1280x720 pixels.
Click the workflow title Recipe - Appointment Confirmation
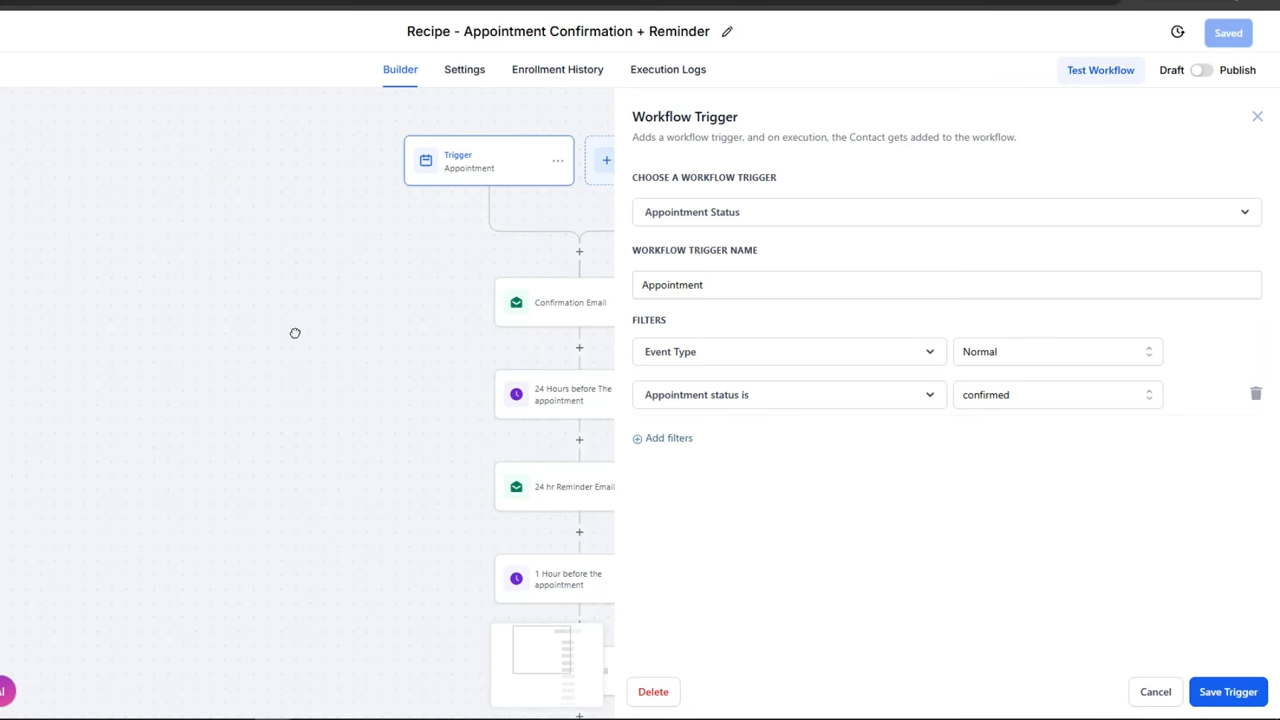(x=558, y=32)
